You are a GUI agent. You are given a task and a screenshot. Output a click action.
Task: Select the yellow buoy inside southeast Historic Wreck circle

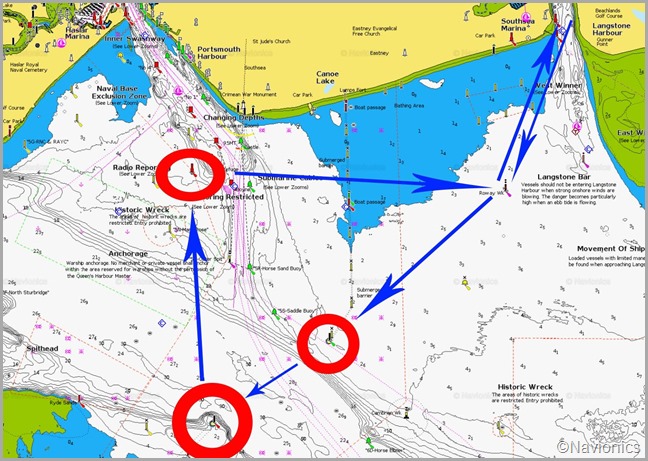coord(501,428)
